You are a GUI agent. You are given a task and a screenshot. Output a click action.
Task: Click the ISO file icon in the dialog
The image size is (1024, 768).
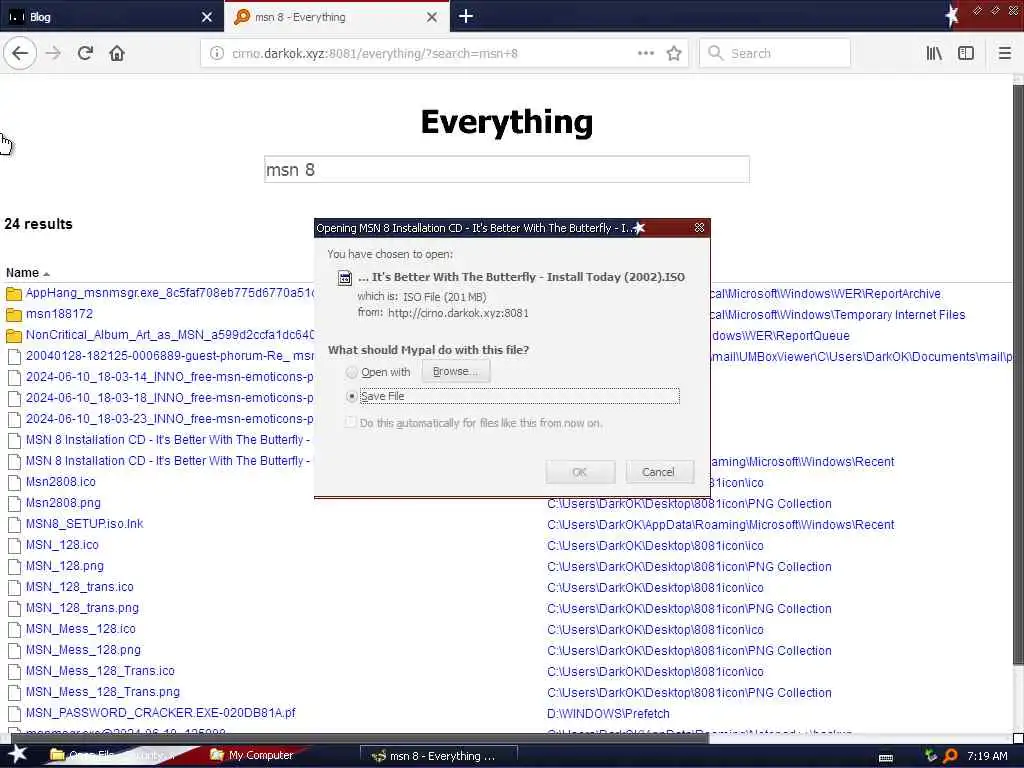pyautogui.click(x=344, y=278)
